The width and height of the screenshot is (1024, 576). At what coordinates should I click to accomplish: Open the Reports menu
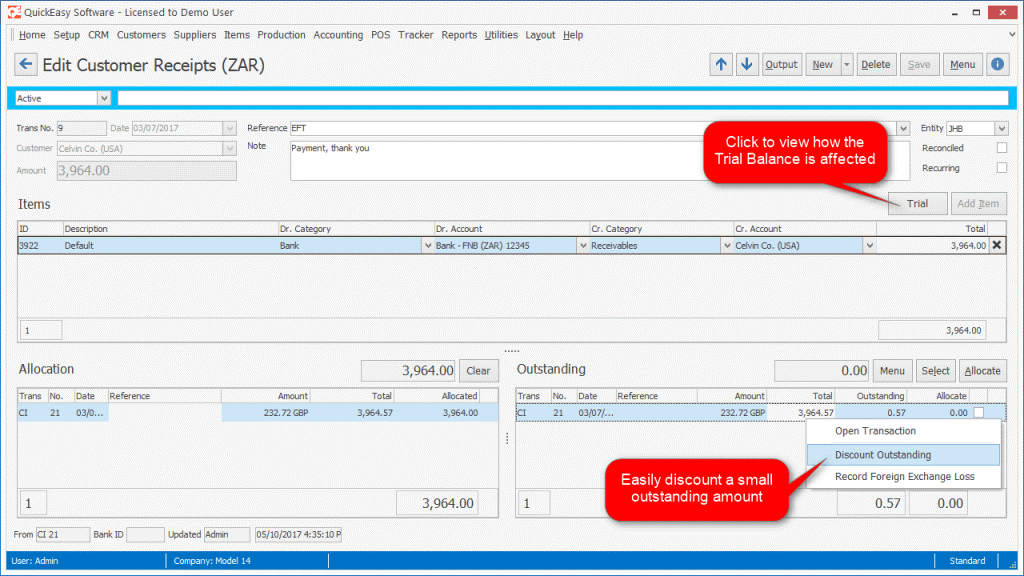click(x=459, y=35)
